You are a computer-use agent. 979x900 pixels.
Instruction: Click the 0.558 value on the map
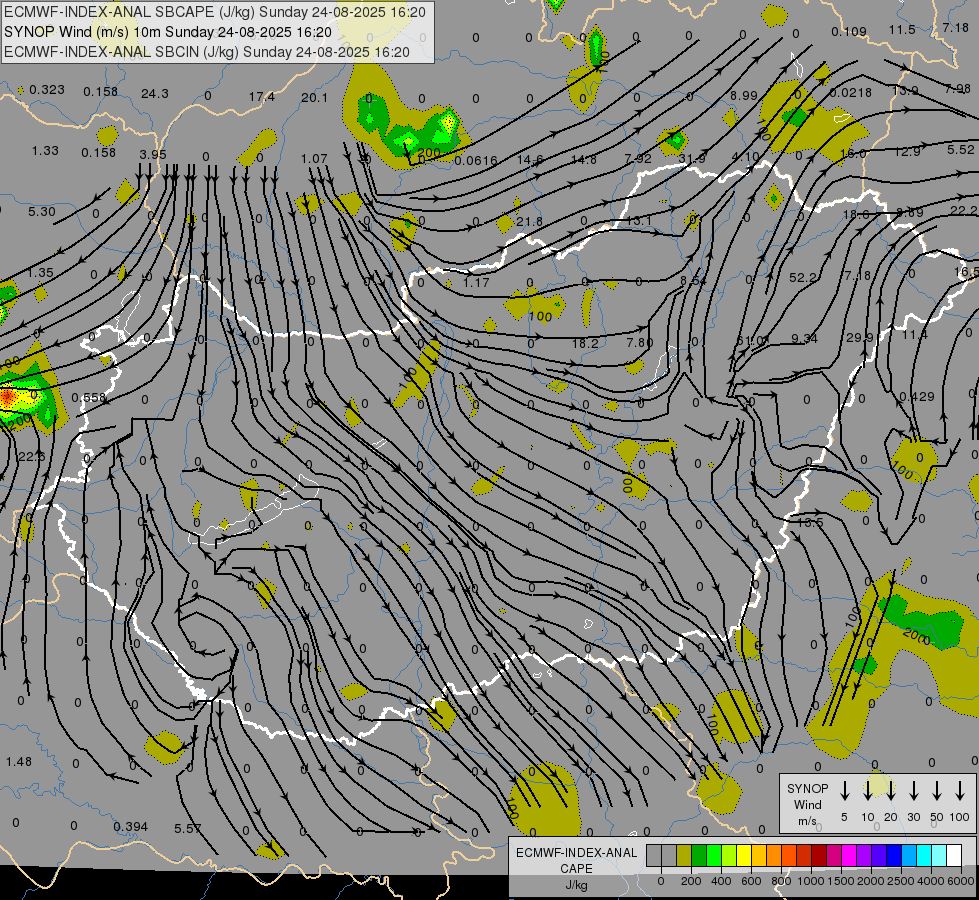tap(89, 398)
